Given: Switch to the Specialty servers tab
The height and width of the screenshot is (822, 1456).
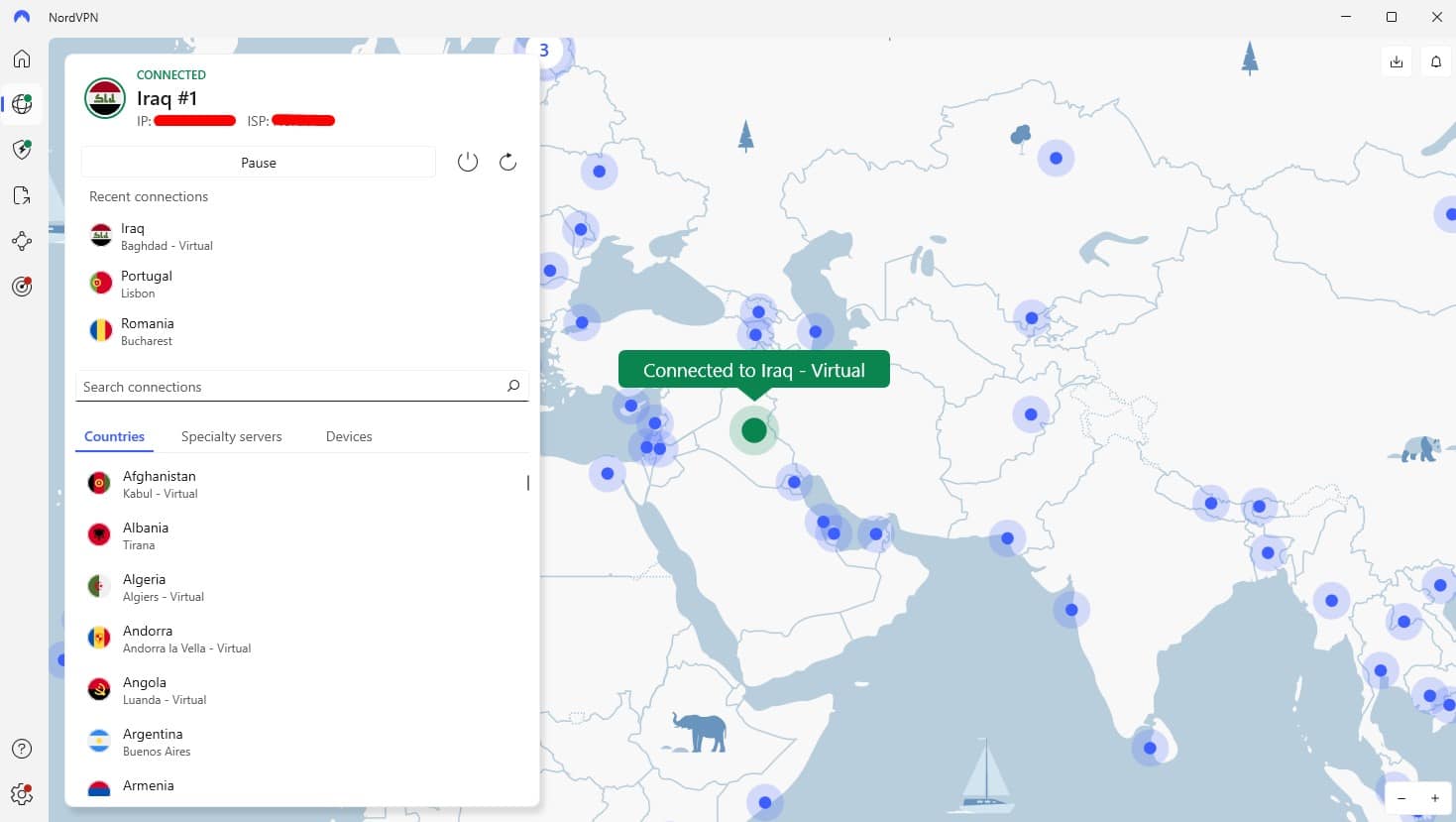Looking at the screenshot, I should pos(231,436).
